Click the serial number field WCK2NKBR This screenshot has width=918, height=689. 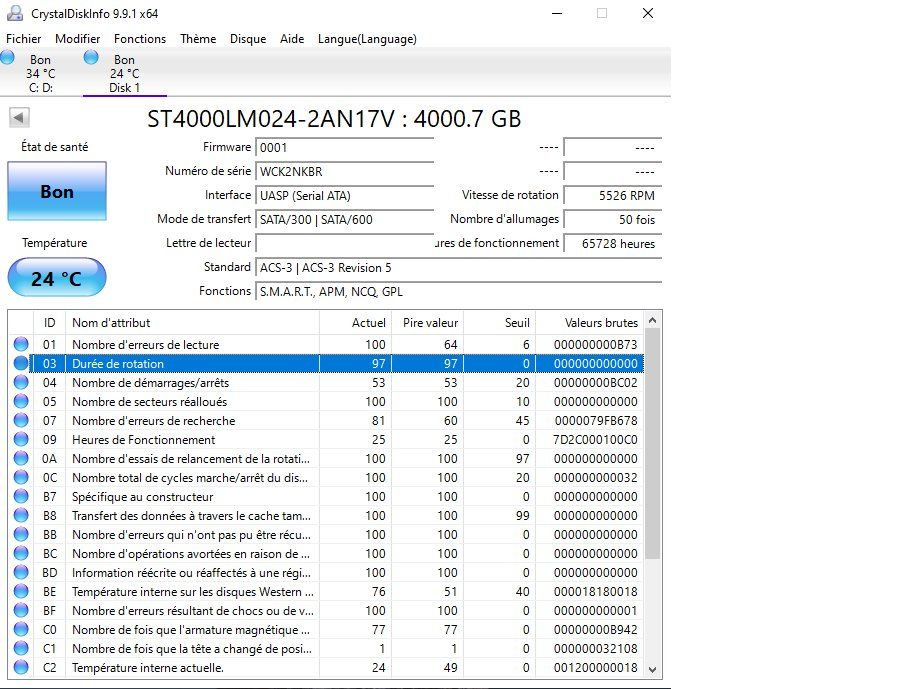[x=344, y=172]
